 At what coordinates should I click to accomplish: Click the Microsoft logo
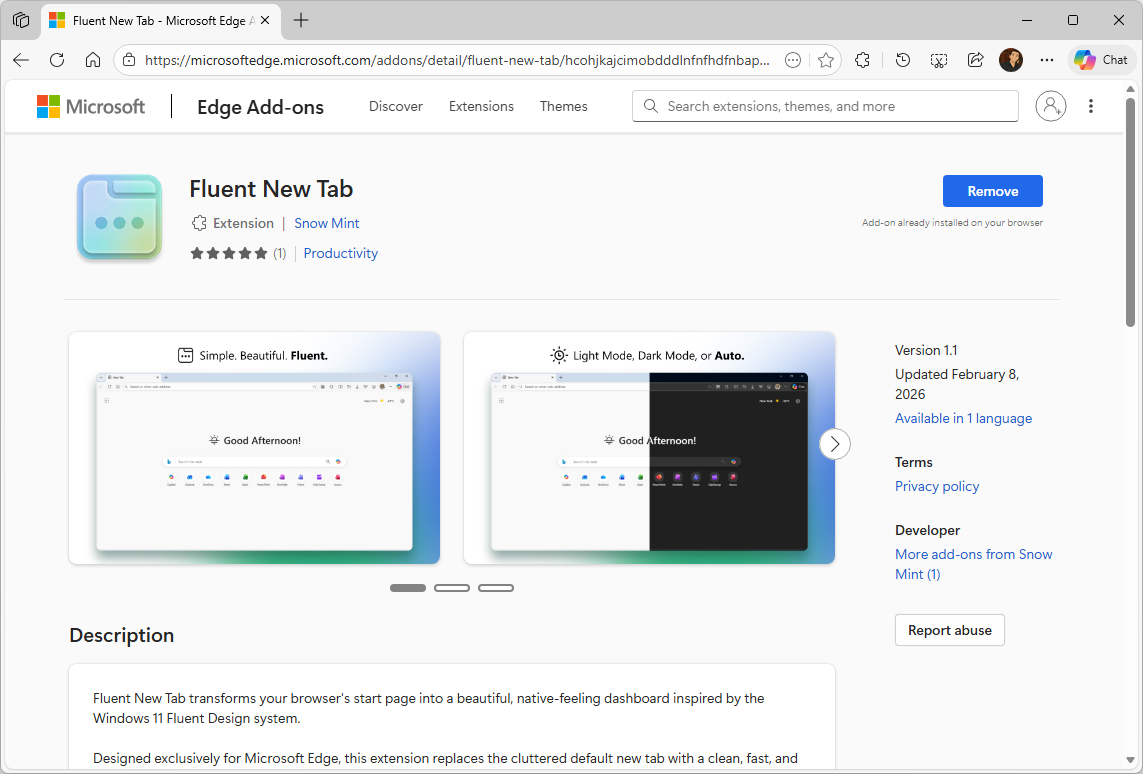click(91, 106)
